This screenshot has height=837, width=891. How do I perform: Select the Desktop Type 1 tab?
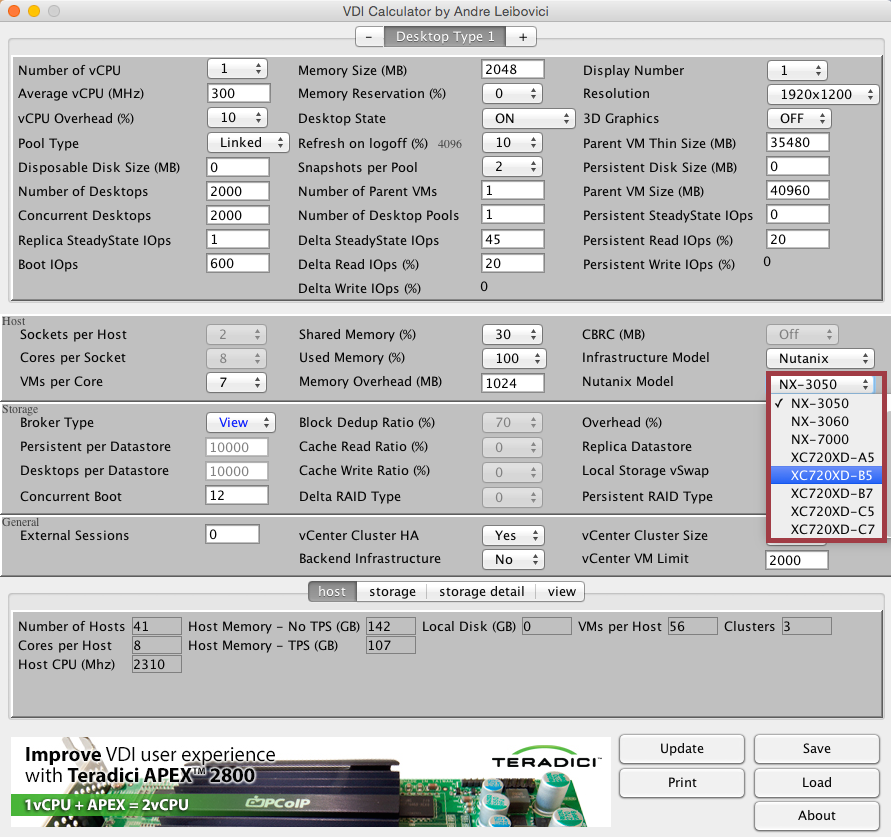[445, 37]
